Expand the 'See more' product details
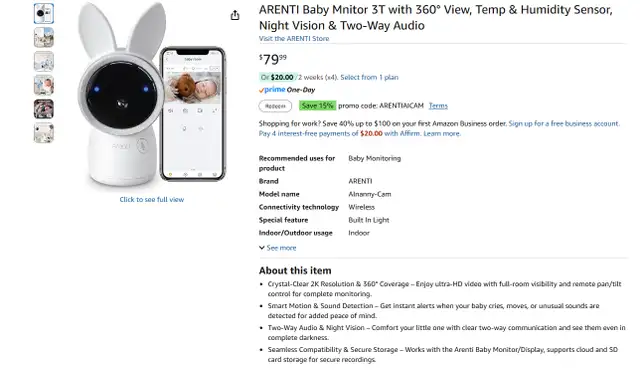The height and width of the screenshot is (372, 640). click(x=281, y=248)
